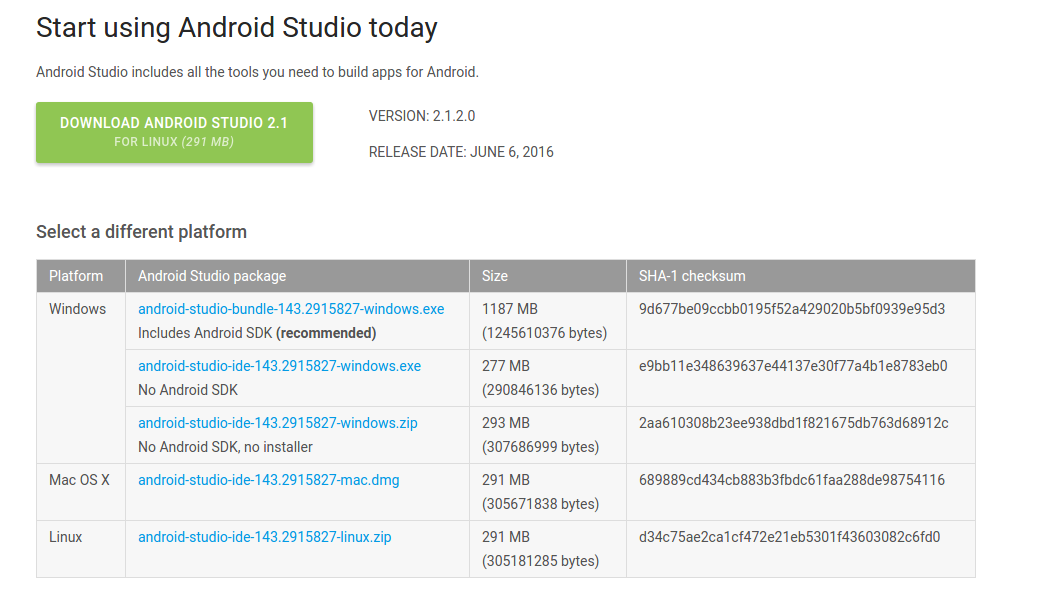The image size is (1062, 615).
Task: Click the 1187 MB size value
Action: [510, 309]
